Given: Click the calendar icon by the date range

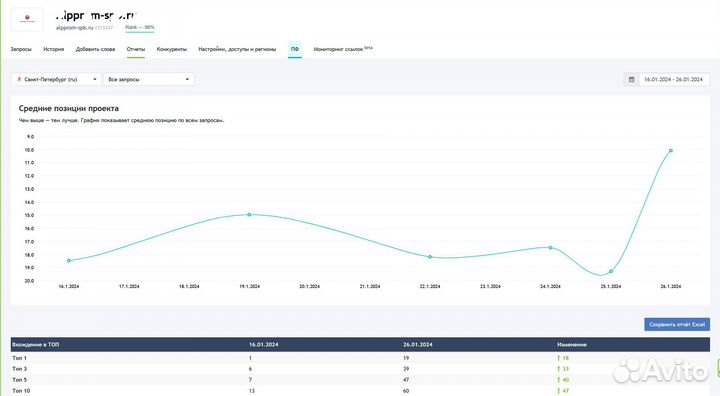Looking at the screenshot, I should (631, 79).
